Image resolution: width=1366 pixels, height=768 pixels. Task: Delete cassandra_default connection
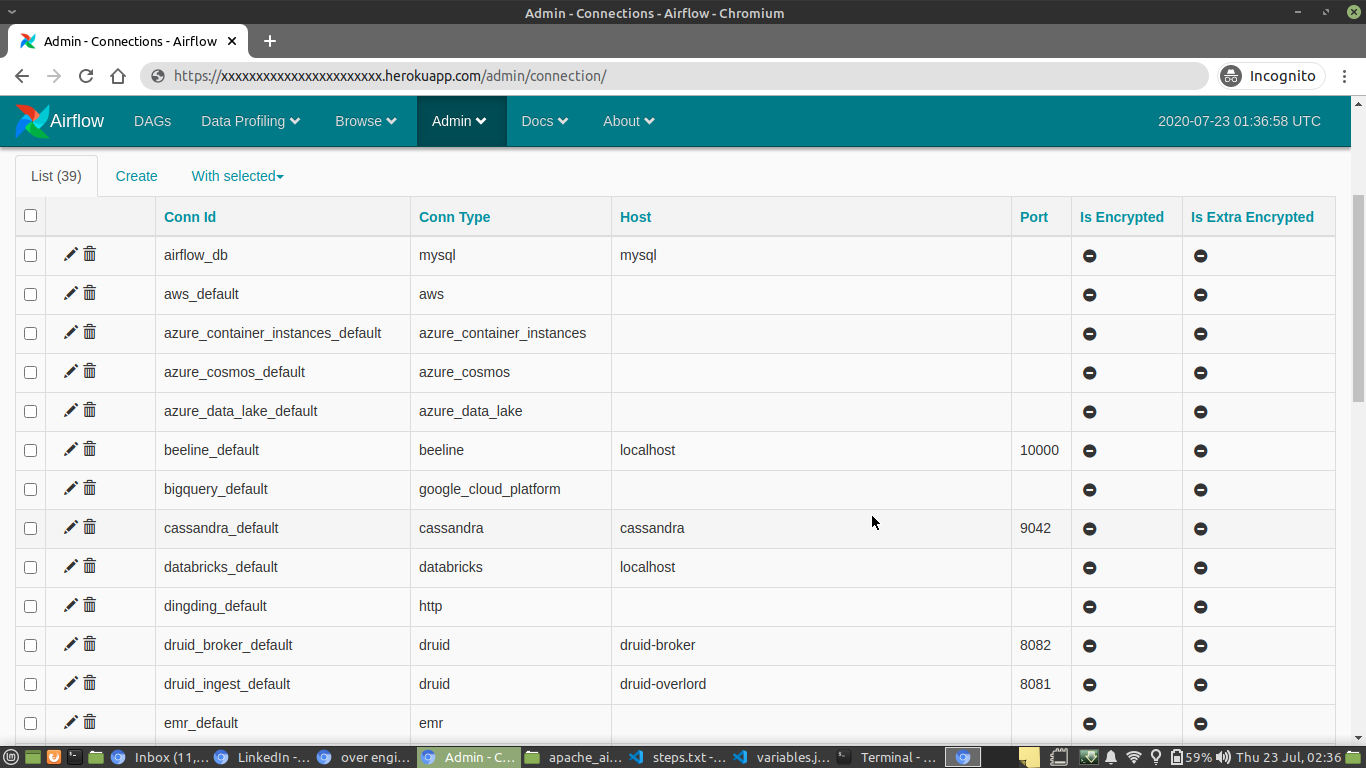(x=90, y=527)
